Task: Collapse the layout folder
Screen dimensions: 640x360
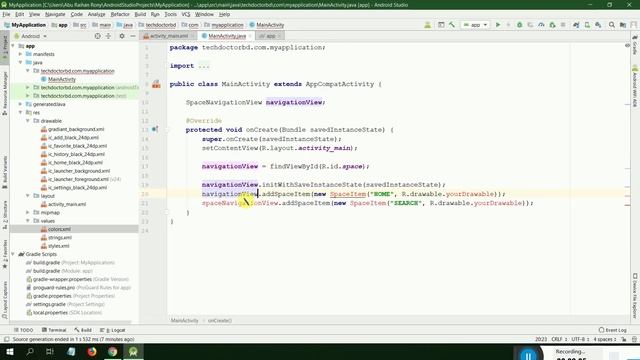Action: pyautogui.click(x=28, y=196)
